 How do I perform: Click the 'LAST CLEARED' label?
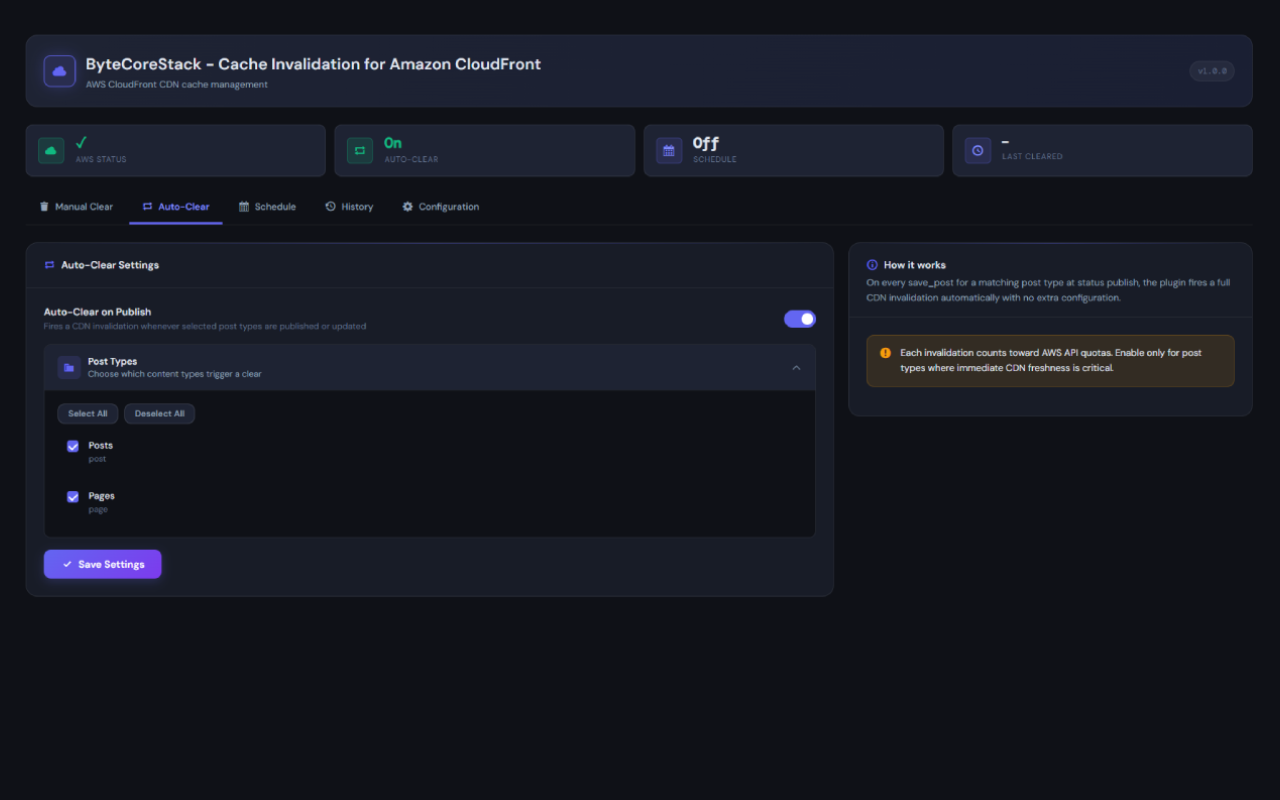click(1032, 157)
